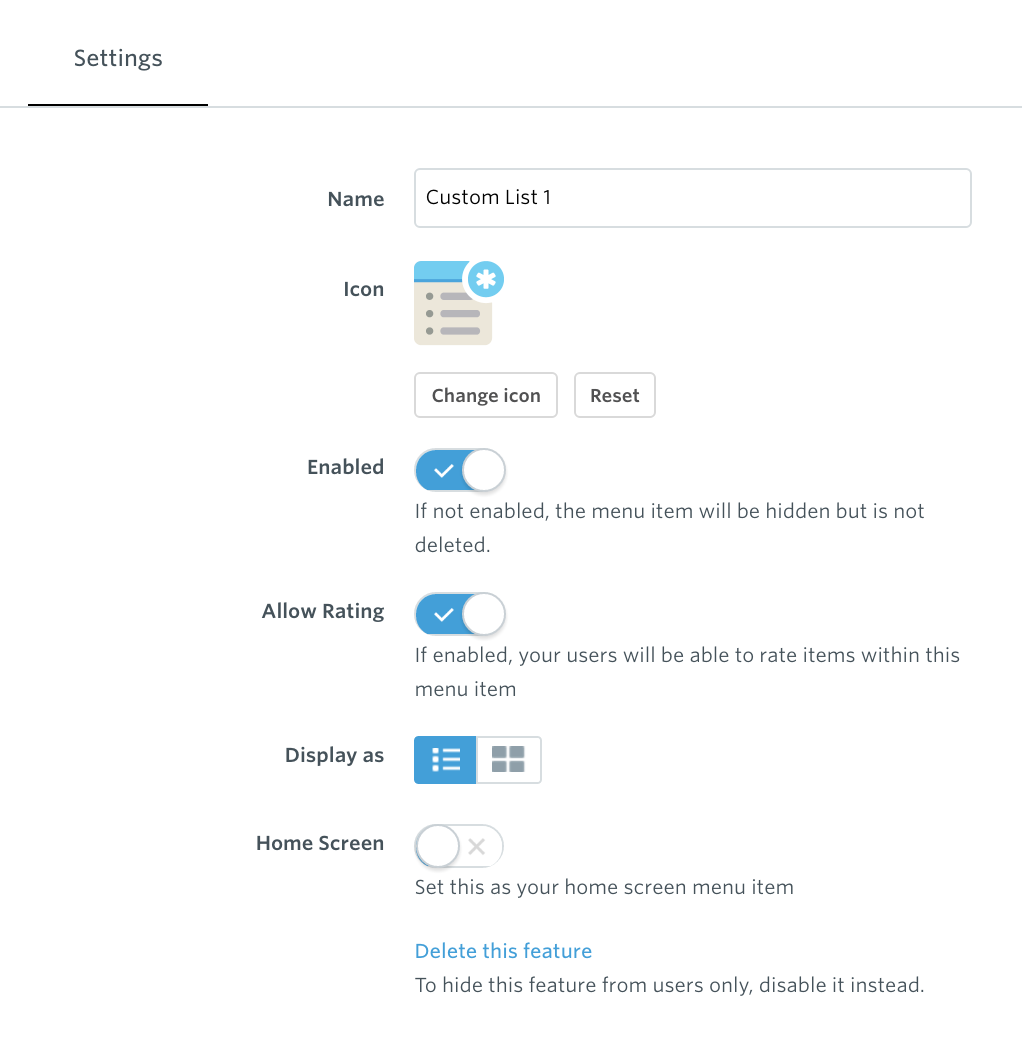Click the blue asterisk badge on icon
Viewport: 1022px width, 1048px height.
tap(486, 279)
